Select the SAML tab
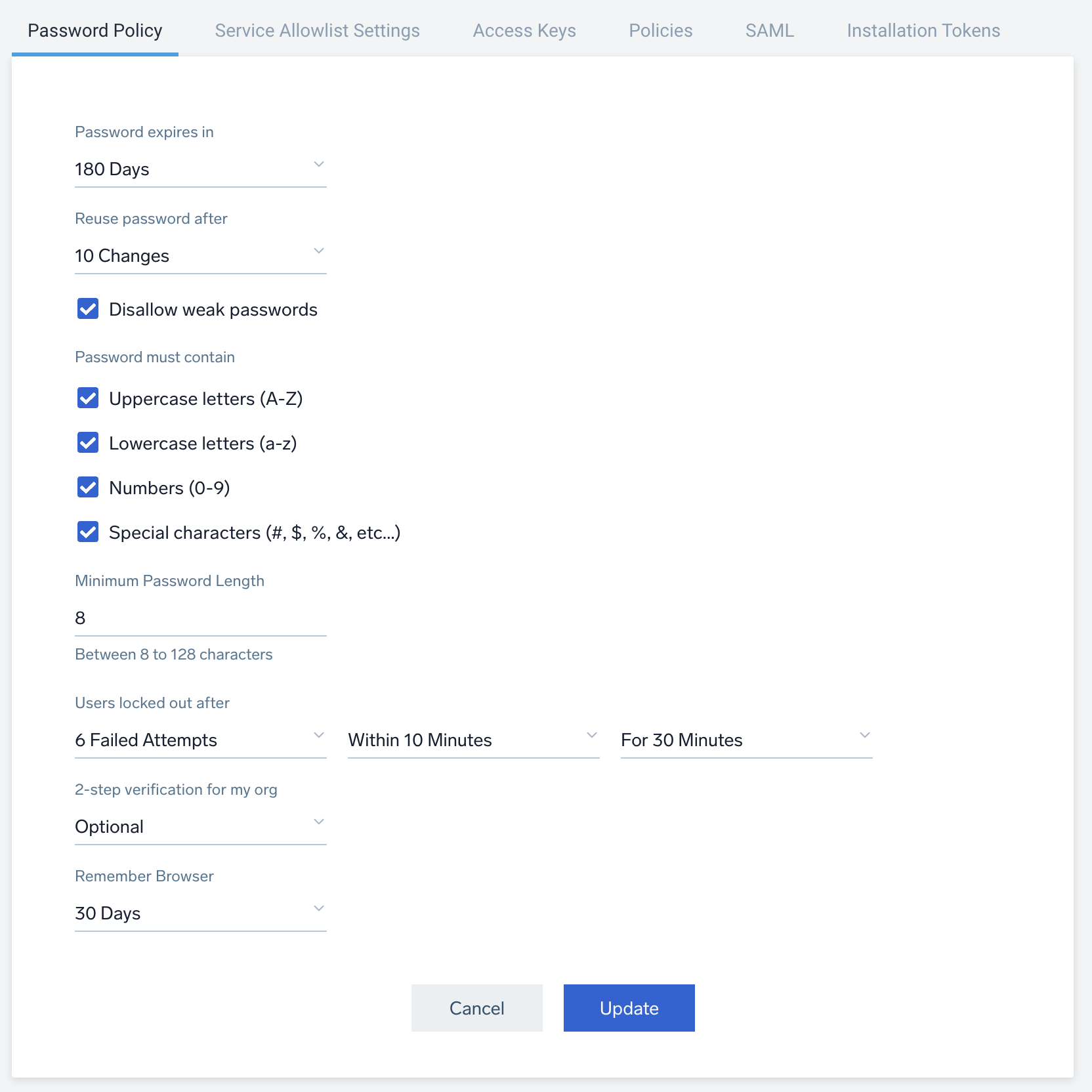Viewport: 1092px width, 1092px height. coord(769,31)
